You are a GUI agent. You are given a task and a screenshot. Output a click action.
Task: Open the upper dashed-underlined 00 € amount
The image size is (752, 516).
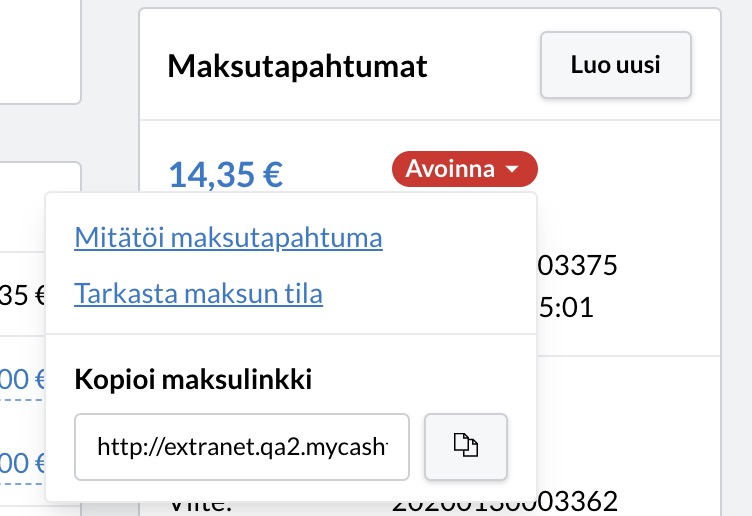click(22, 380)
